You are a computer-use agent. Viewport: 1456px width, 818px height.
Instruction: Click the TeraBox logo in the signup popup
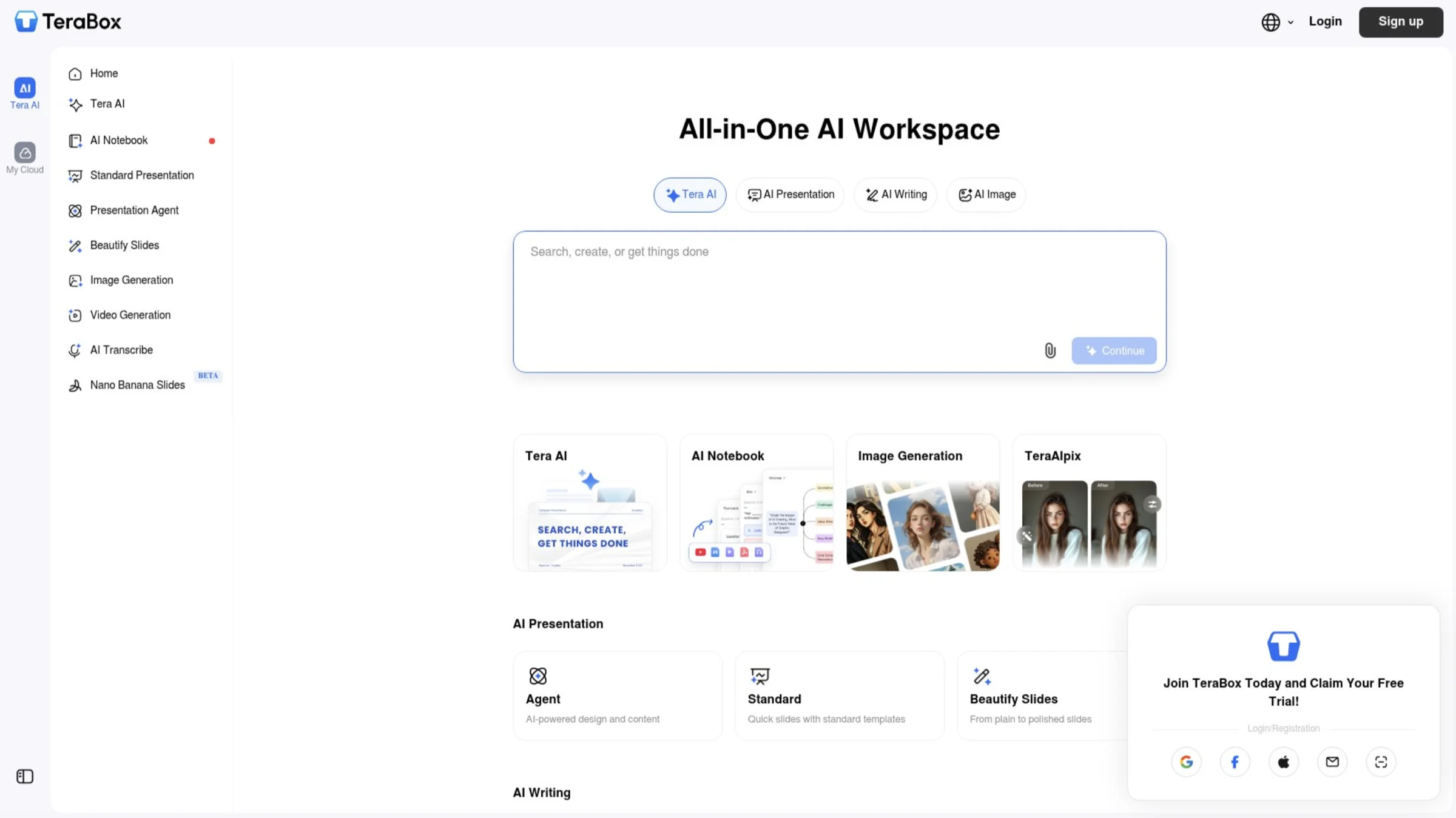pyautogui.click(x=1283, y=646)
